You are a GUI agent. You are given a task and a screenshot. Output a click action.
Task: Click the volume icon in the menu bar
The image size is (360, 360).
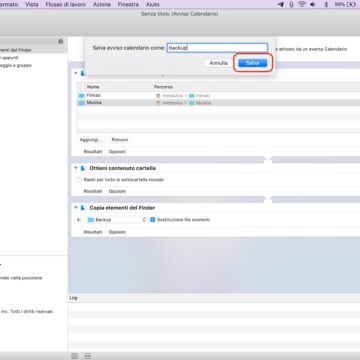click(313, 4)
